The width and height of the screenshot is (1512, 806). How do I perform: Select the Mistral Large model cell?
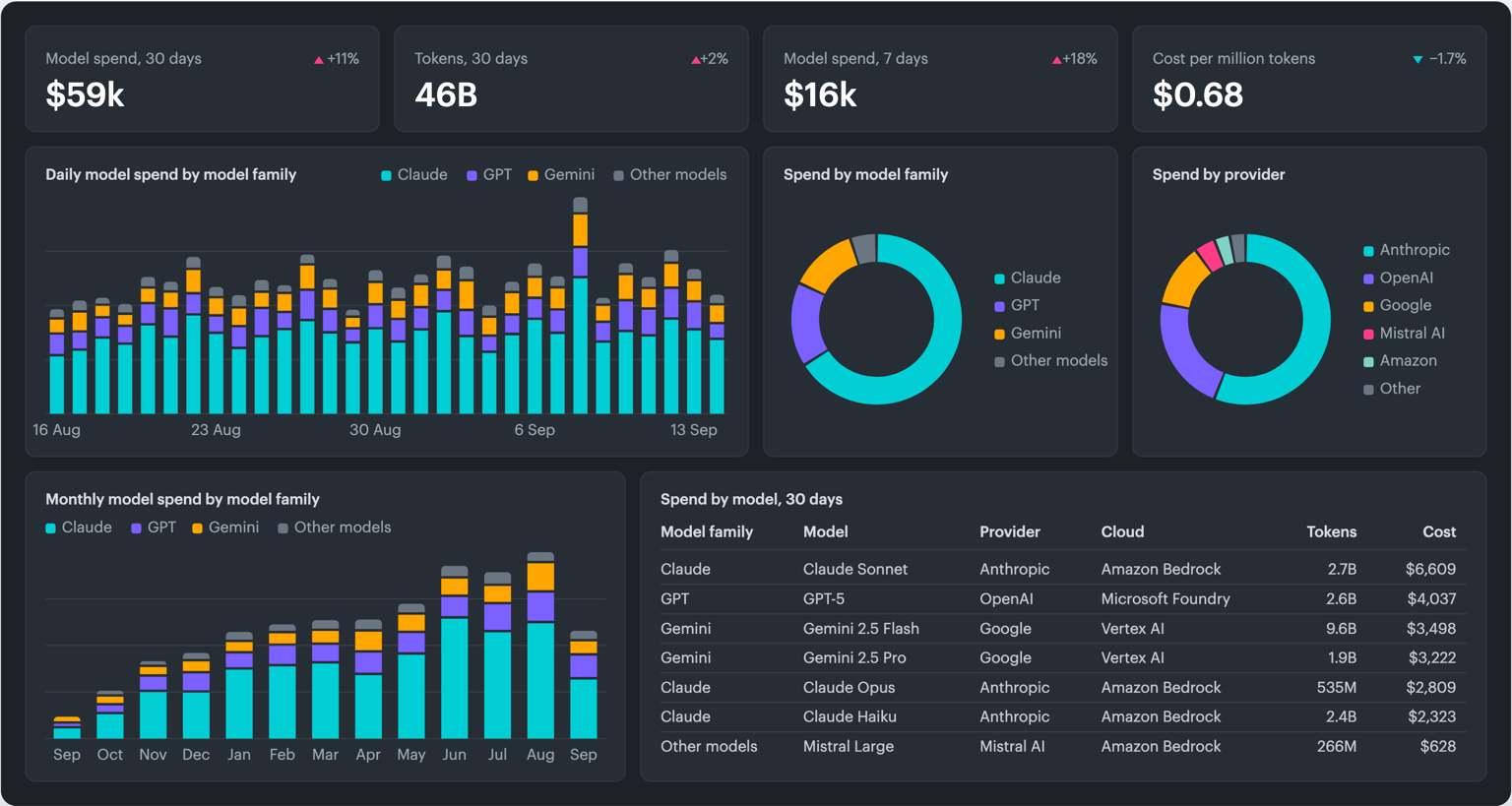point(849,746)
